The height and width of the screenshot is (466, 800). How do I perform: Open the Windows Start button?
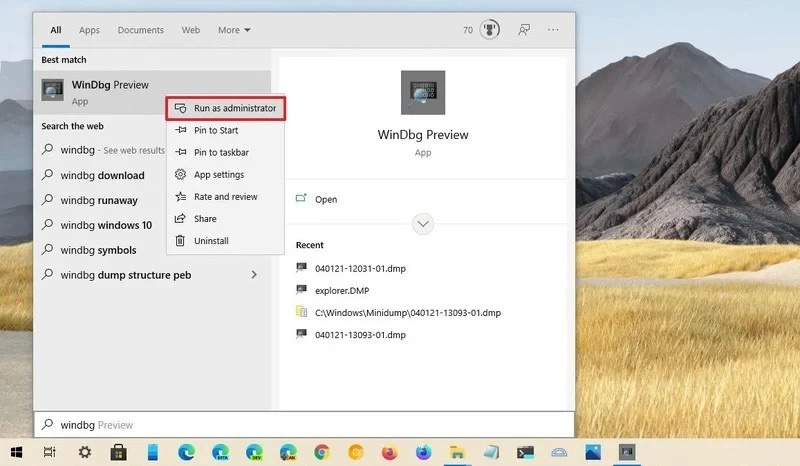click(x=16, y=452)
